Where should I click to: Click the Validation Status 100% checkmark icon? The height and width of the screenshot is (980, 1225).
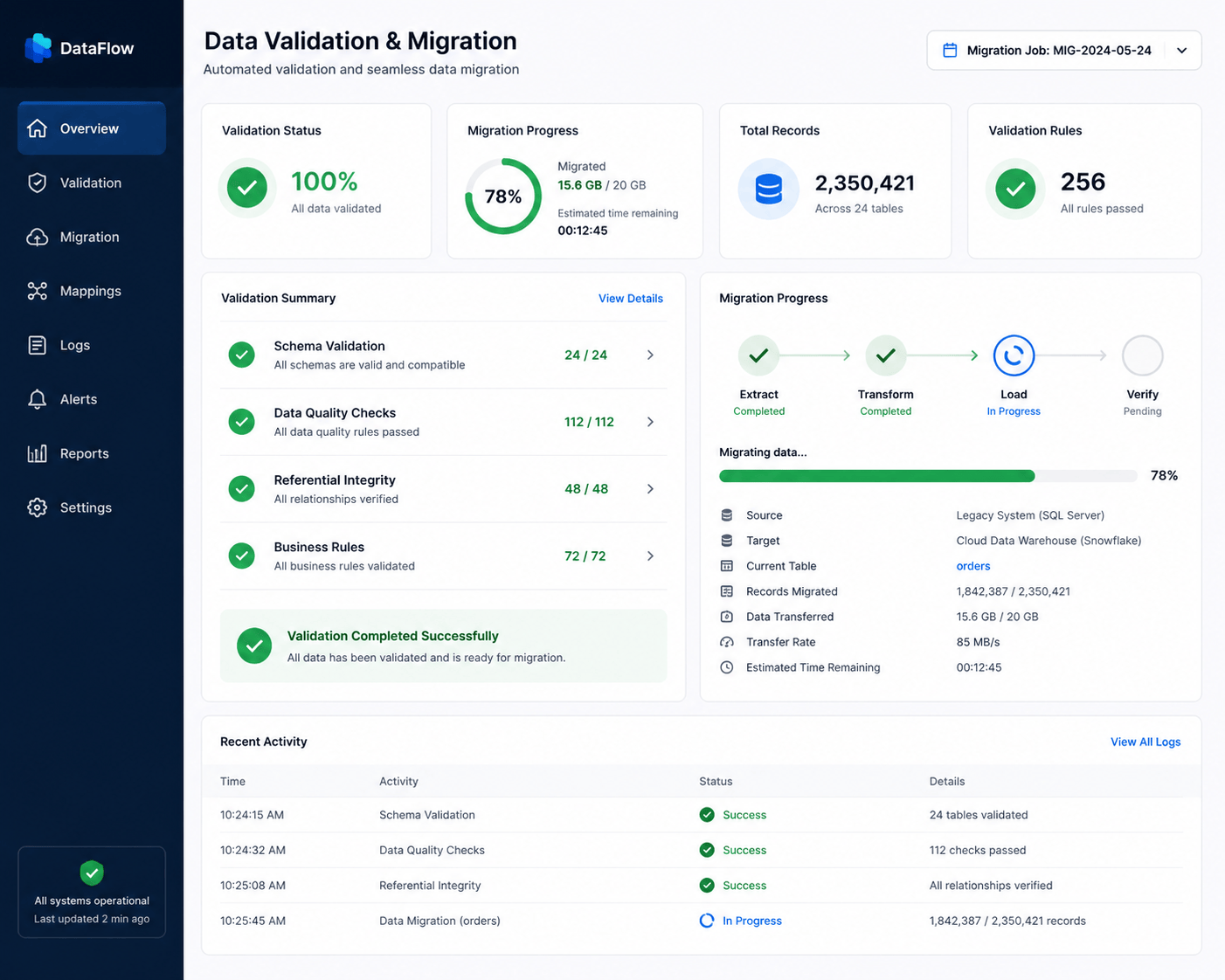click(x=247, y=188)
